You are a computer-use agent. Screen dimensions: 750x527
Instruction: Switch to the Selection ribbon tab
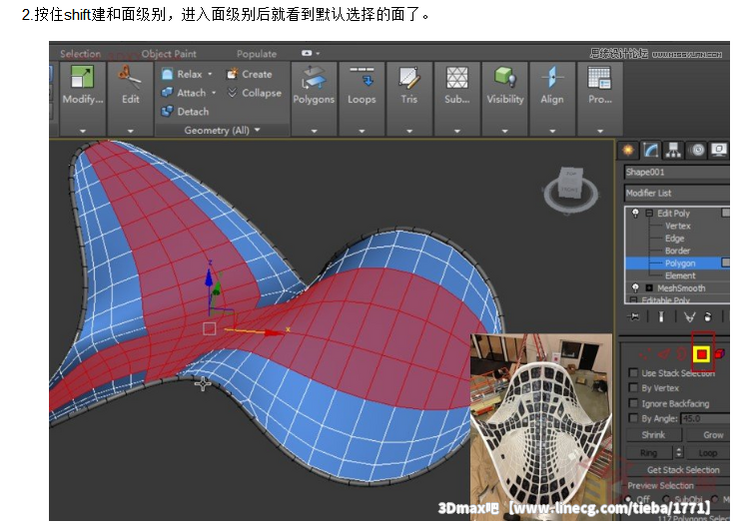[x=80, y=54]
